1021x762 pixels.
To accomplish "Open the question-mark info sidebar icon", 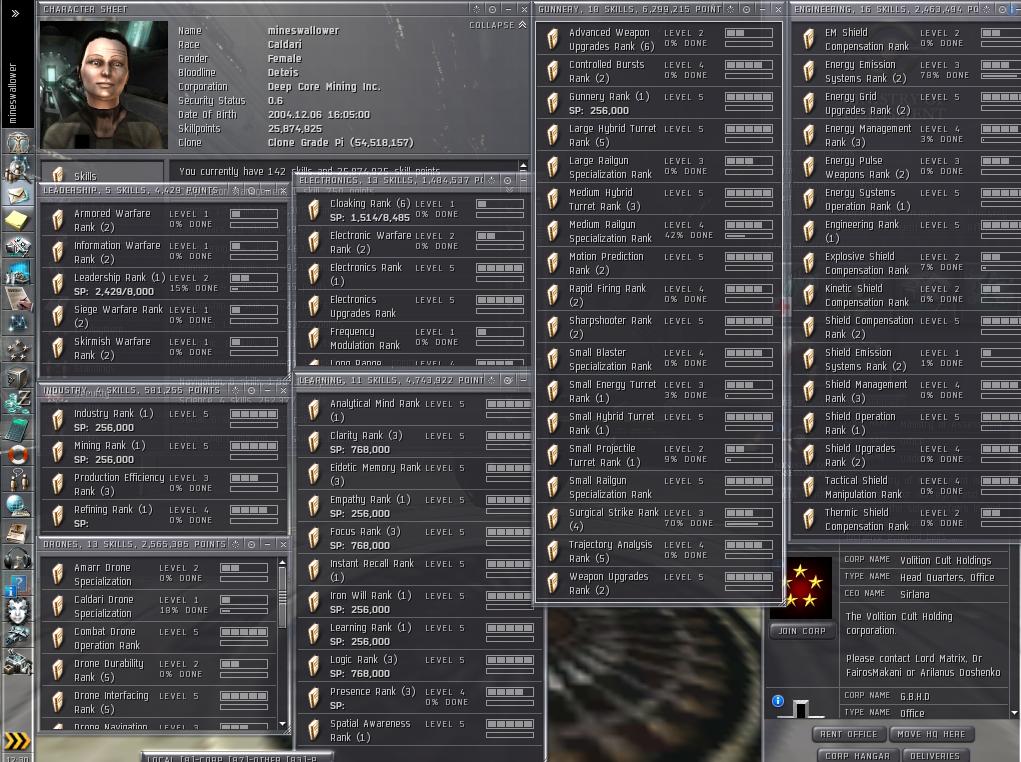I will pyautogui.click(x=18, y=584).
